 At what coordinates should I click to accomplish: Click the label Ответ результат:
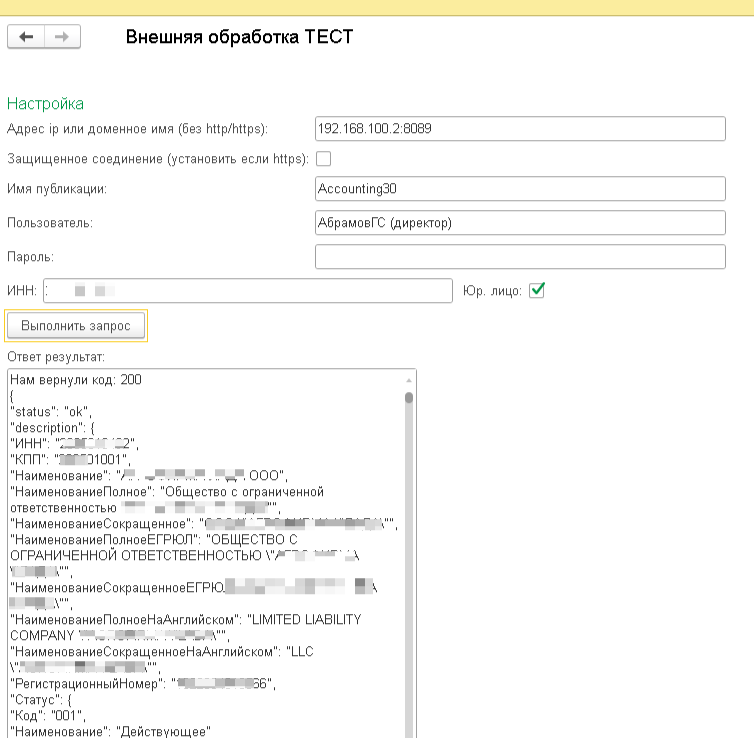pos(56,357)
